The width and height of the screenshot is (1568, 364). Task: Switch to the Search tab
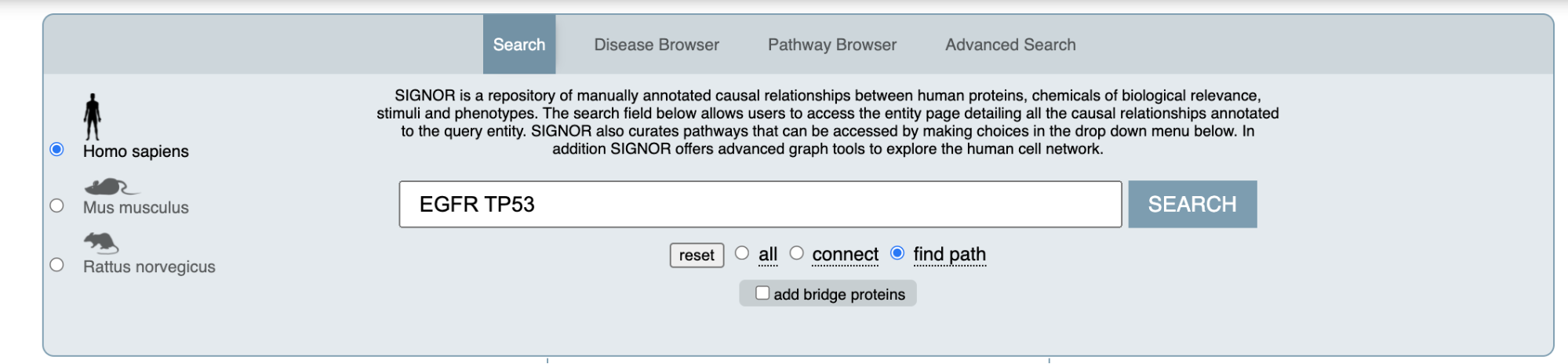(x=519, y=45)
